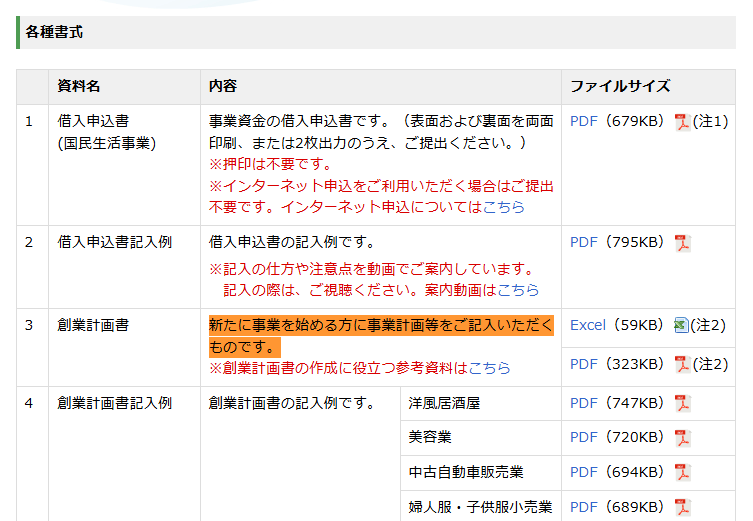Image resolution: width=753 pixels, height=521 pixels.
Task: Open 中古自動車販売業 PDF text link (694KB)
Action: pyautogui.click(x=583, y=471)
